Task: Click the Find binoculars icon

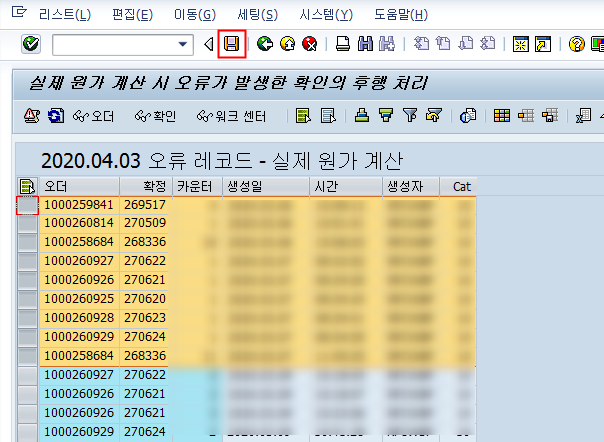Action: pyautogui.click(x=365, y=44)
